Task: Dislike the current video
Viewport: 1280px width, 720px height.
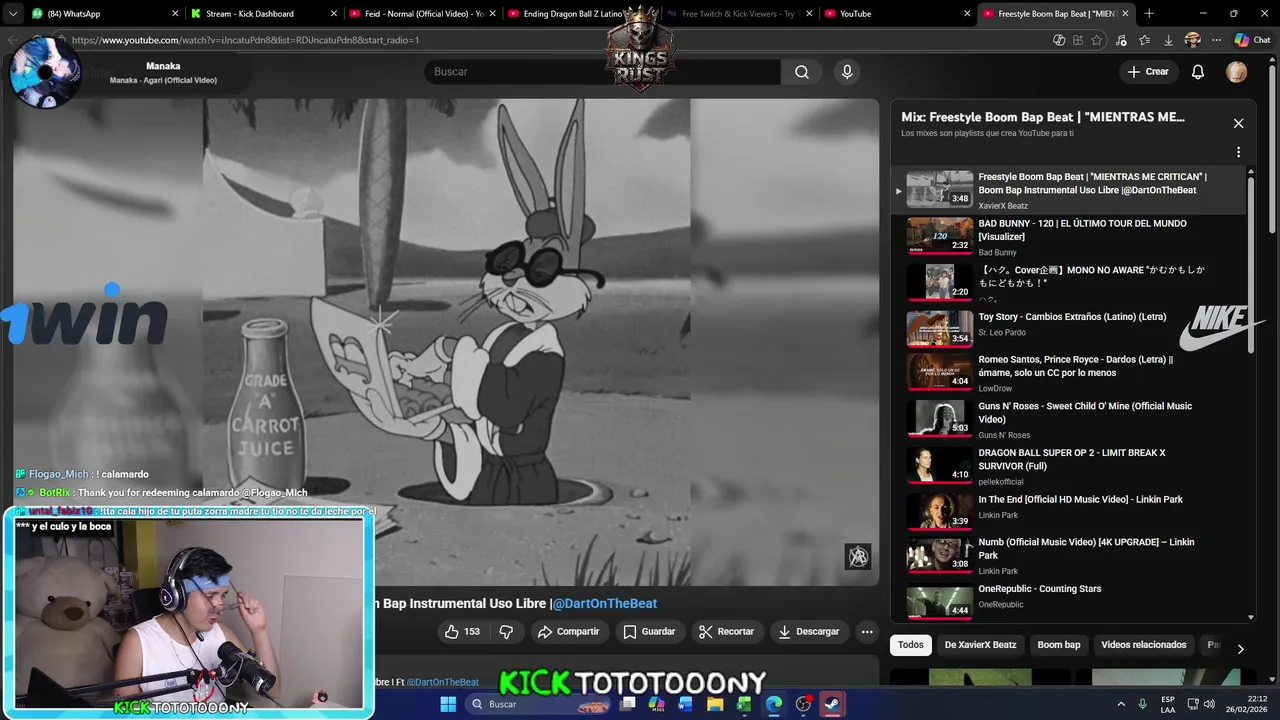Action: (x=506, y=632)
